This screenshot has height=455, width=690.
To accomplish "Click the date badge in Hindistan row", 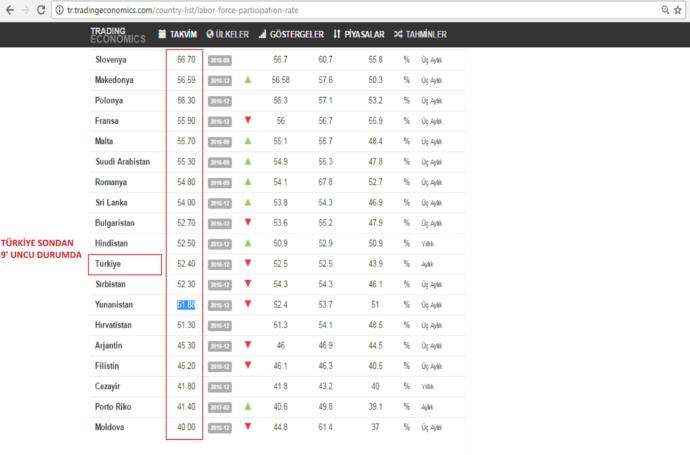I will click(x=220, y=244).
